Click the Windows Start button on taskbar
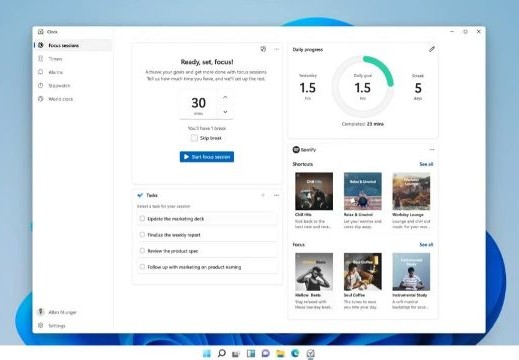 207,353
